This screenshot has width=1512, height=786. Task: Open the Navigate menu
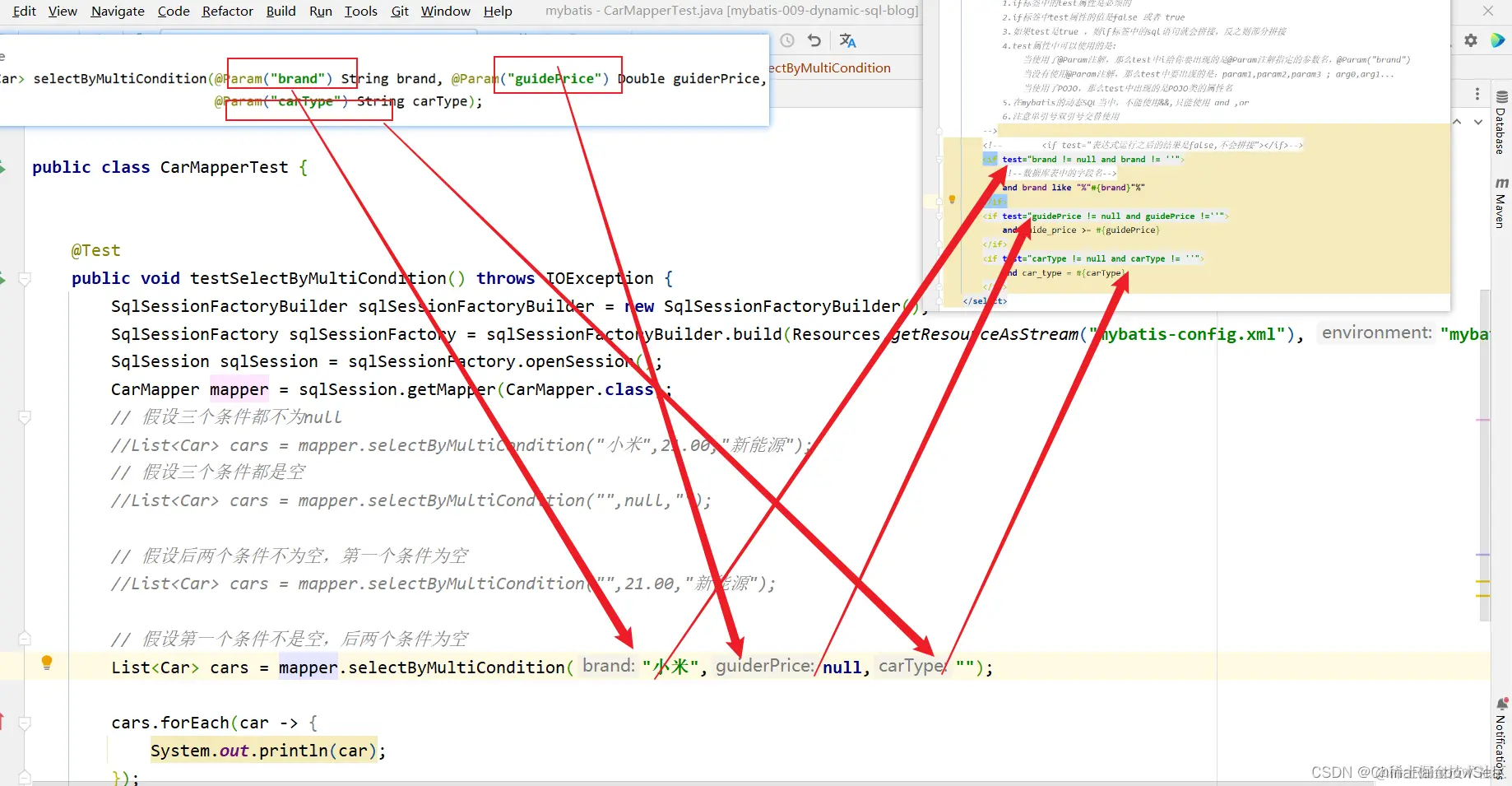point(118,11)
